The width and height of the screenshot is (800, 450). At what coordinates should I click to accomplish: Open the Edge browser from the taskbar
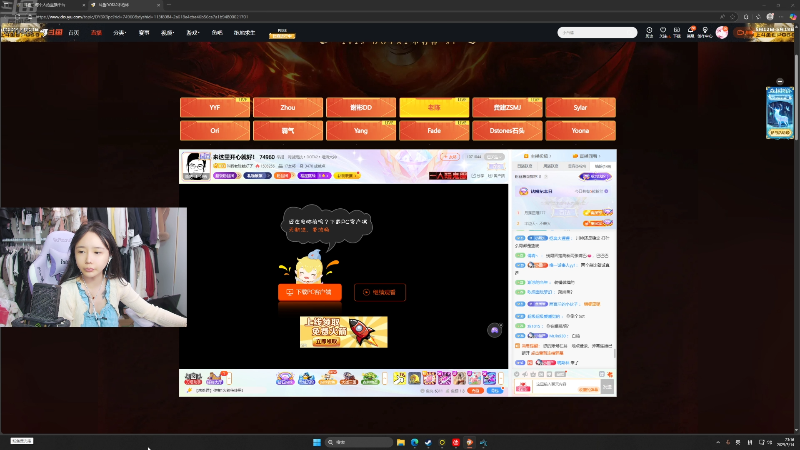414,442
